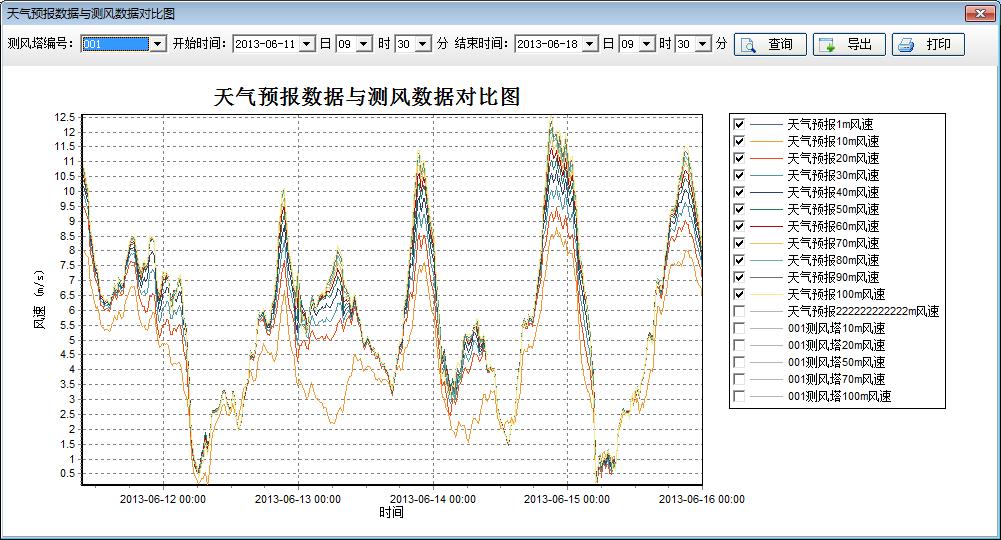Open the end date 2013-06-18 picker
Screen dimensions: 1001x540
(591, 44)
